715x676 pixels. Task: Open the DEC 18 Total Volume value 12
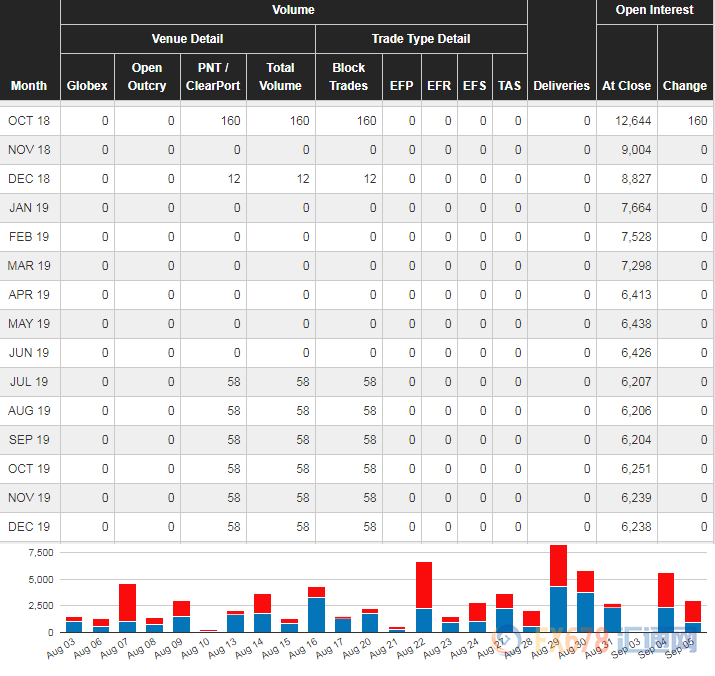click(x=302, y=179)
